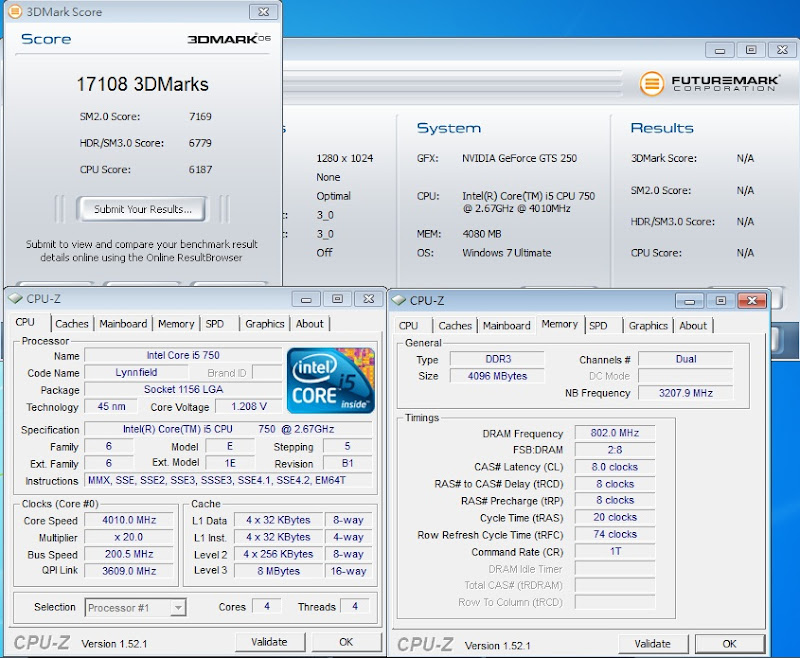Click OK in left CPU-Z window

(x=346, y=642)
